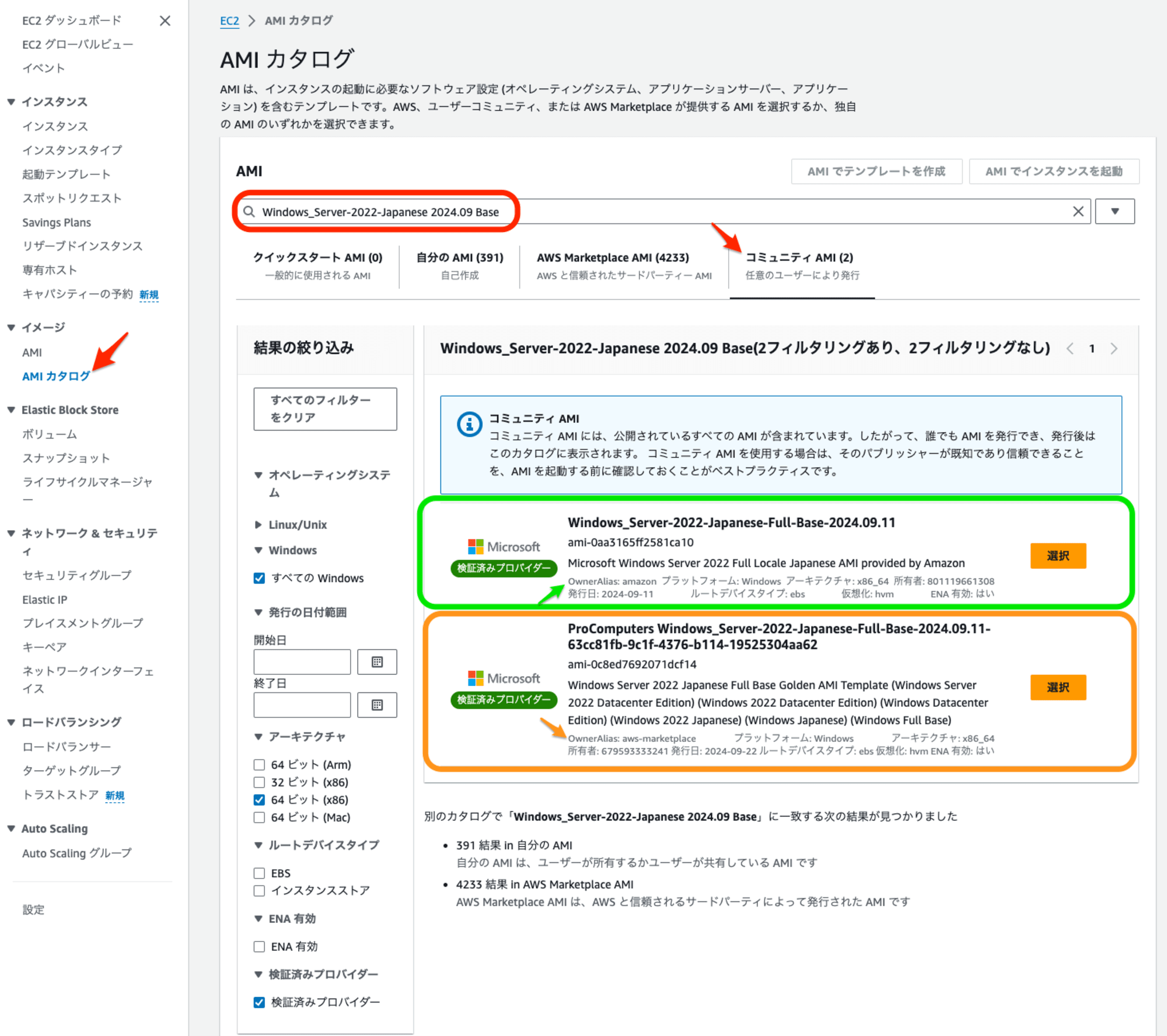
Task: Expand the Linux/Unix filter group
Action: [x=258, y=525]
